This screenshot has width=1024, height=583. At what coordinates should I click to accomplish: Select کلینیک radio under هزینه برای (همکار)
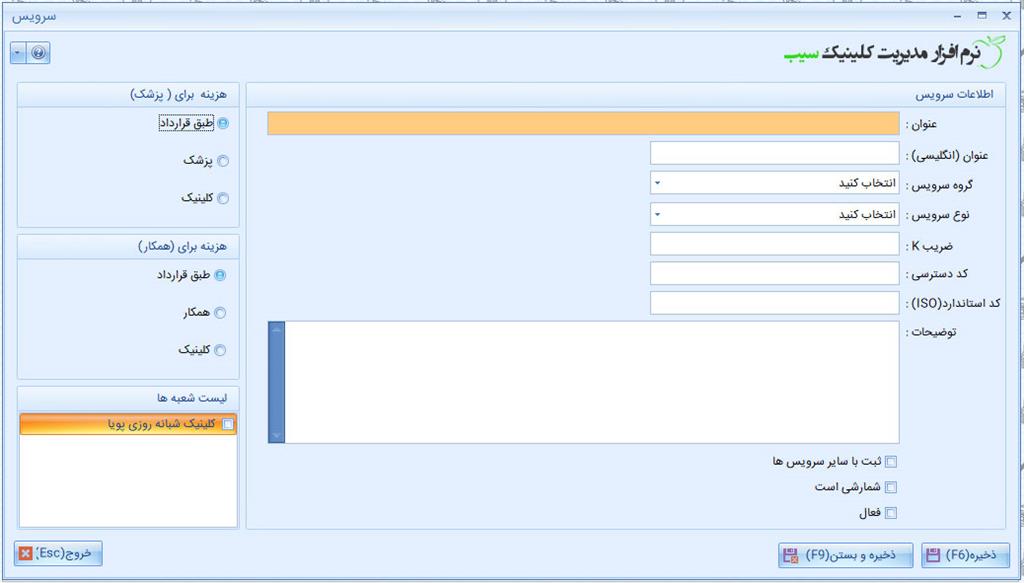coord(220,351)
